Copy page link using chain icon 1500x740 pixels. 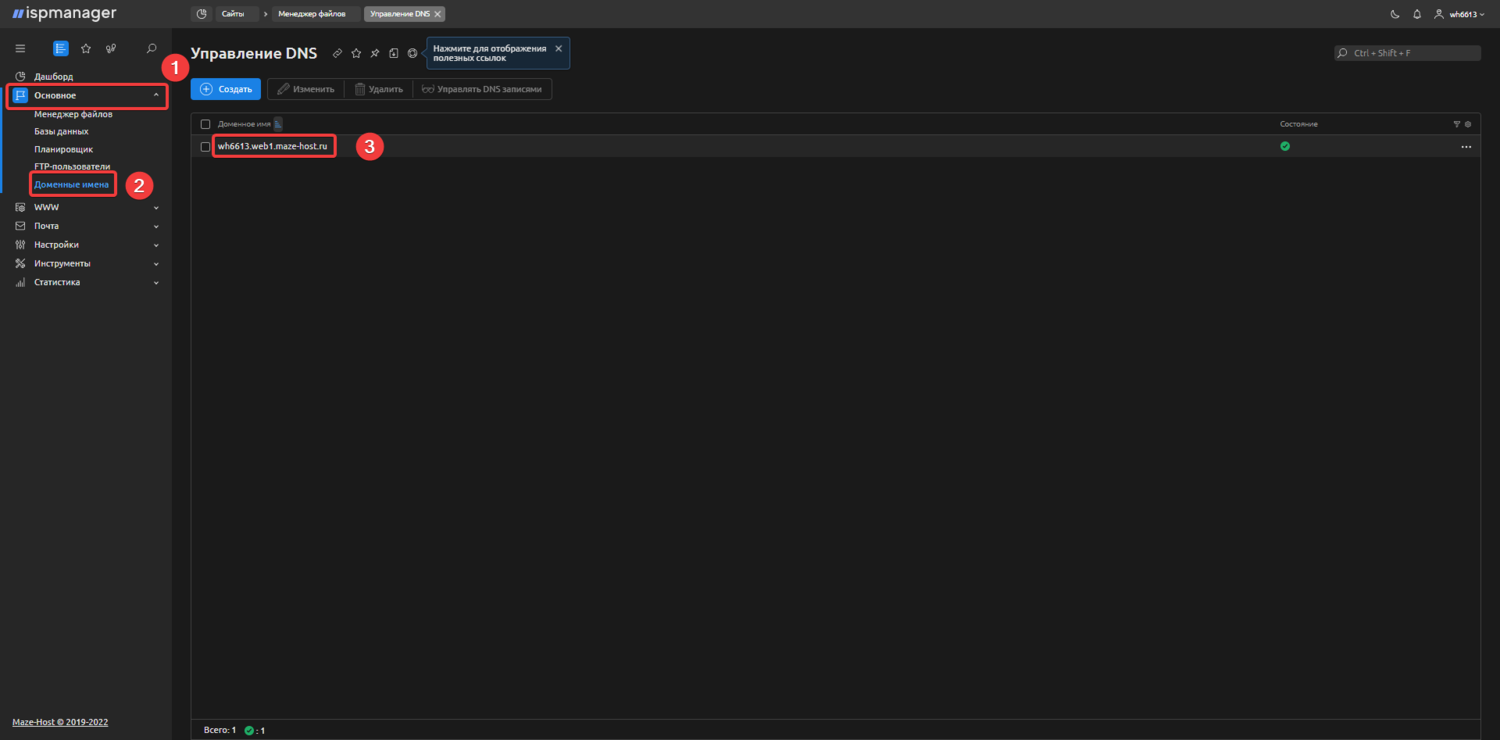337,53
